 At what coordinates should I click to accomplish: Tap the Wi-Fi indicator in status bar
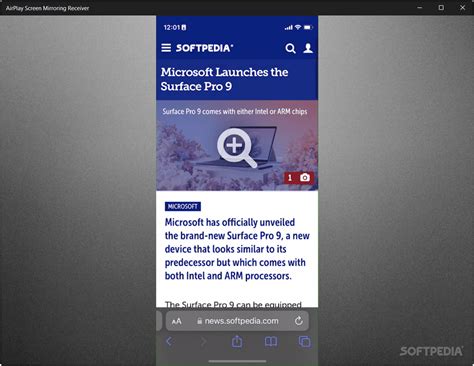click(x=298, y=27)
